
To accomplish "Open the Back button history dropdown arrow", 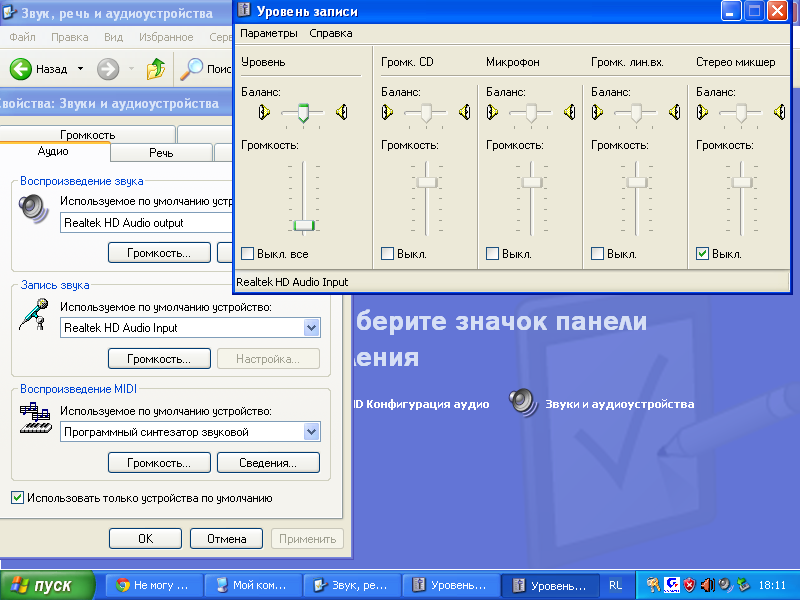I will click(x=80, y=69).
